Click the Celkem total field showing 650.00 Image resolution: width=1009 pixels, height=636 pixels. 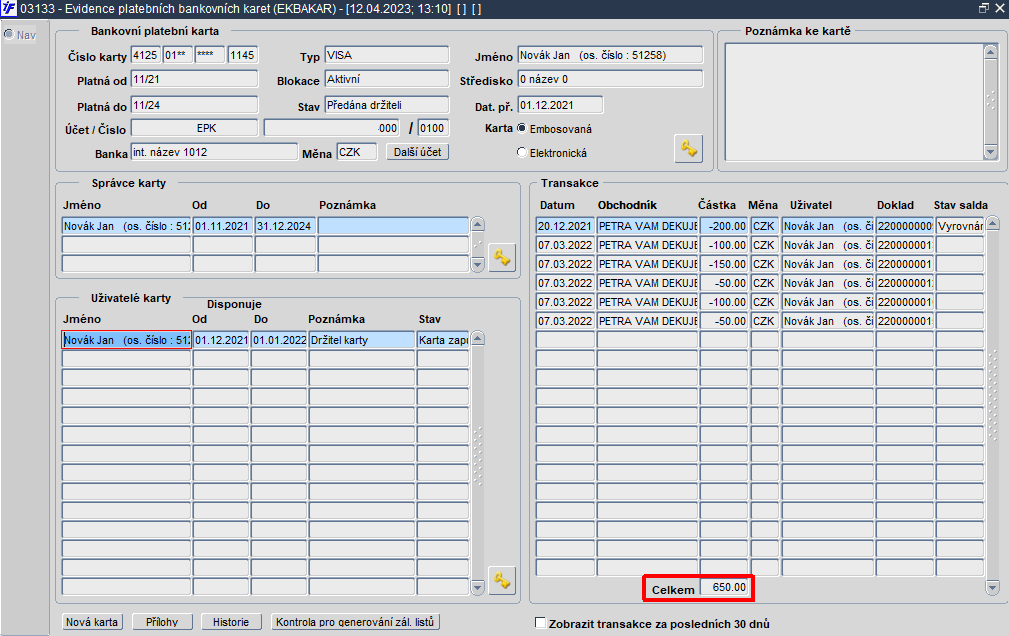724,587
